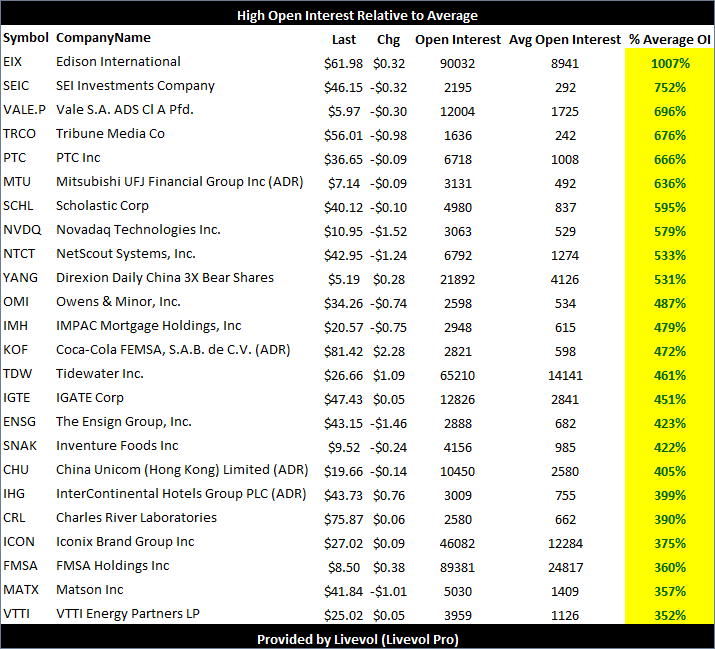Click 'Edison International' company name

(x=118, y=62)
